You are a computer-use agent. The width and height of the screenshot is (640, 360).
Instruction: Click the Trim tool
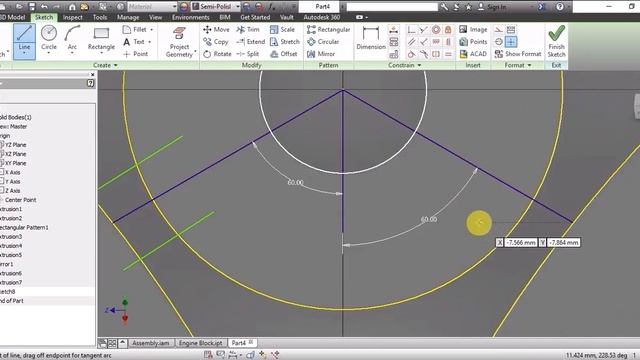[x=248, y=29]
